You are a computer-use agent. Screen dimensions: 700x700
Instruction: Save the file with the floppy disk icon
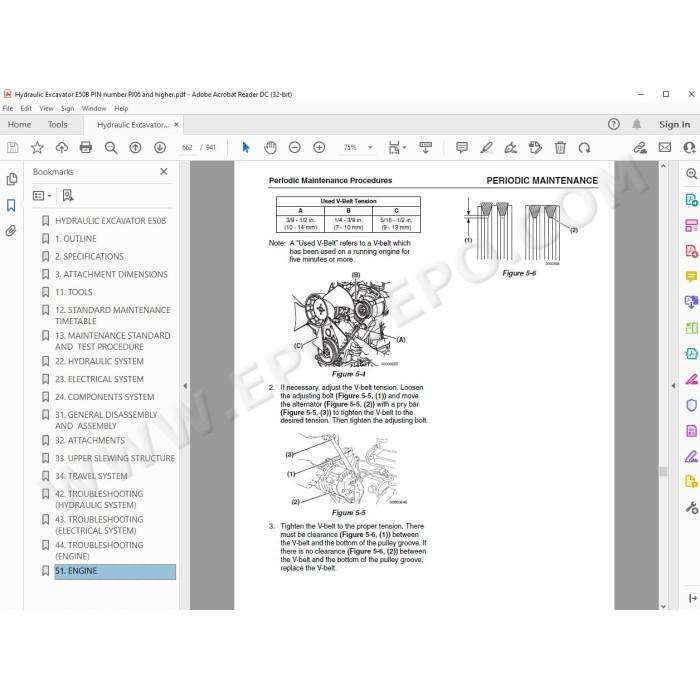pyautogui.click(x=12, y=147)
